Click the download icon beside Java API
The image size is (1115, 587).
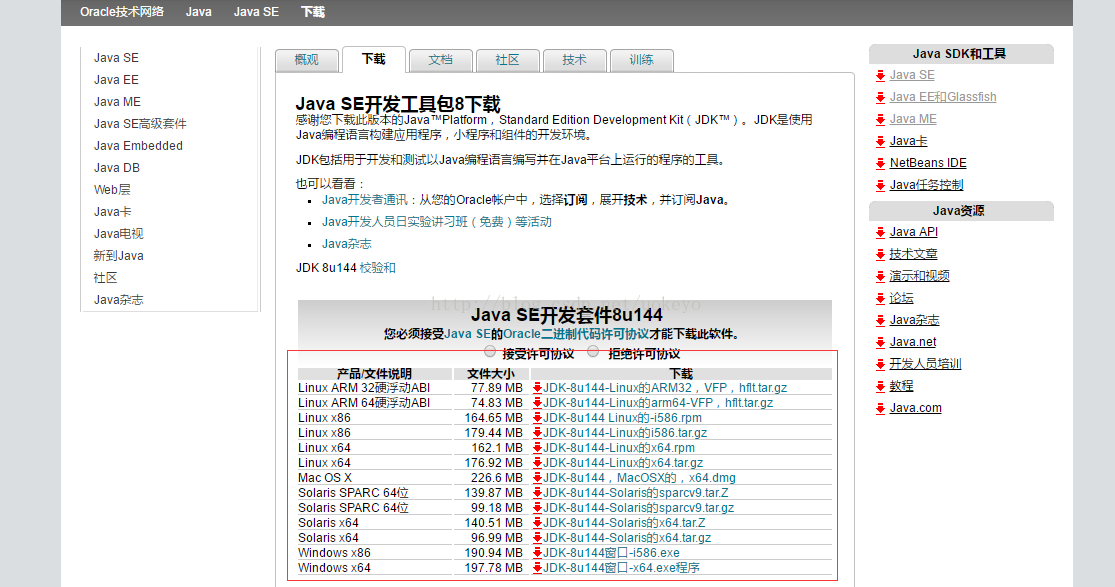pyautogui.click(x=880, y=232)
